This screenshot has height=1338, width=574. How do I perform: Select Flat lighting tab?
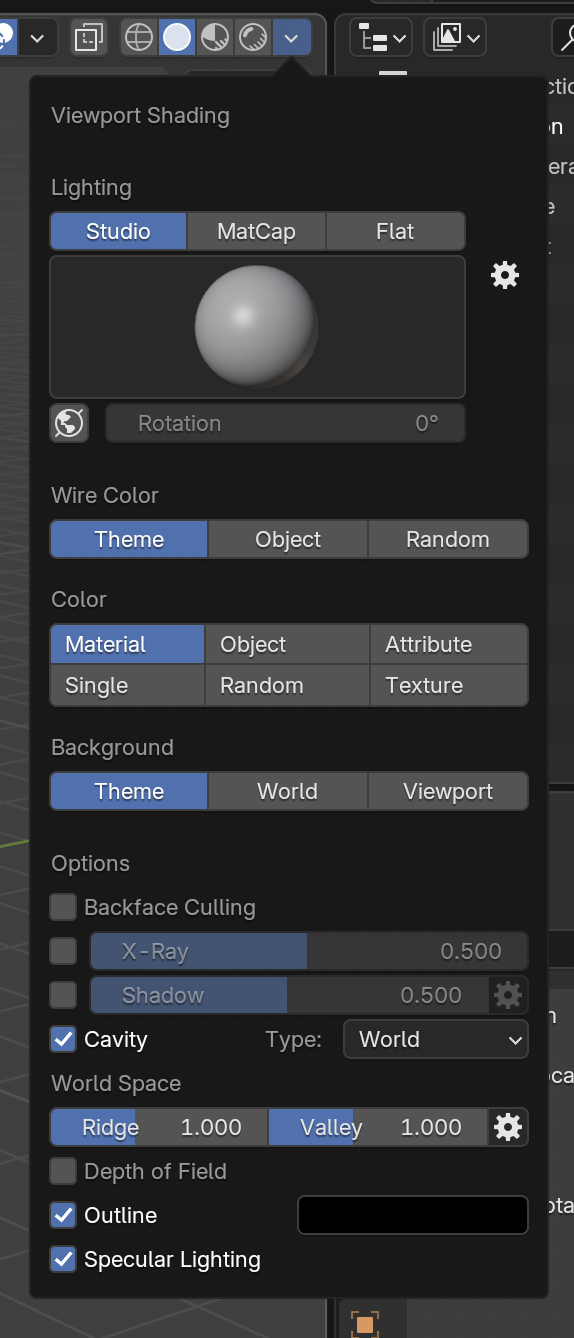[x=395, y=231]
